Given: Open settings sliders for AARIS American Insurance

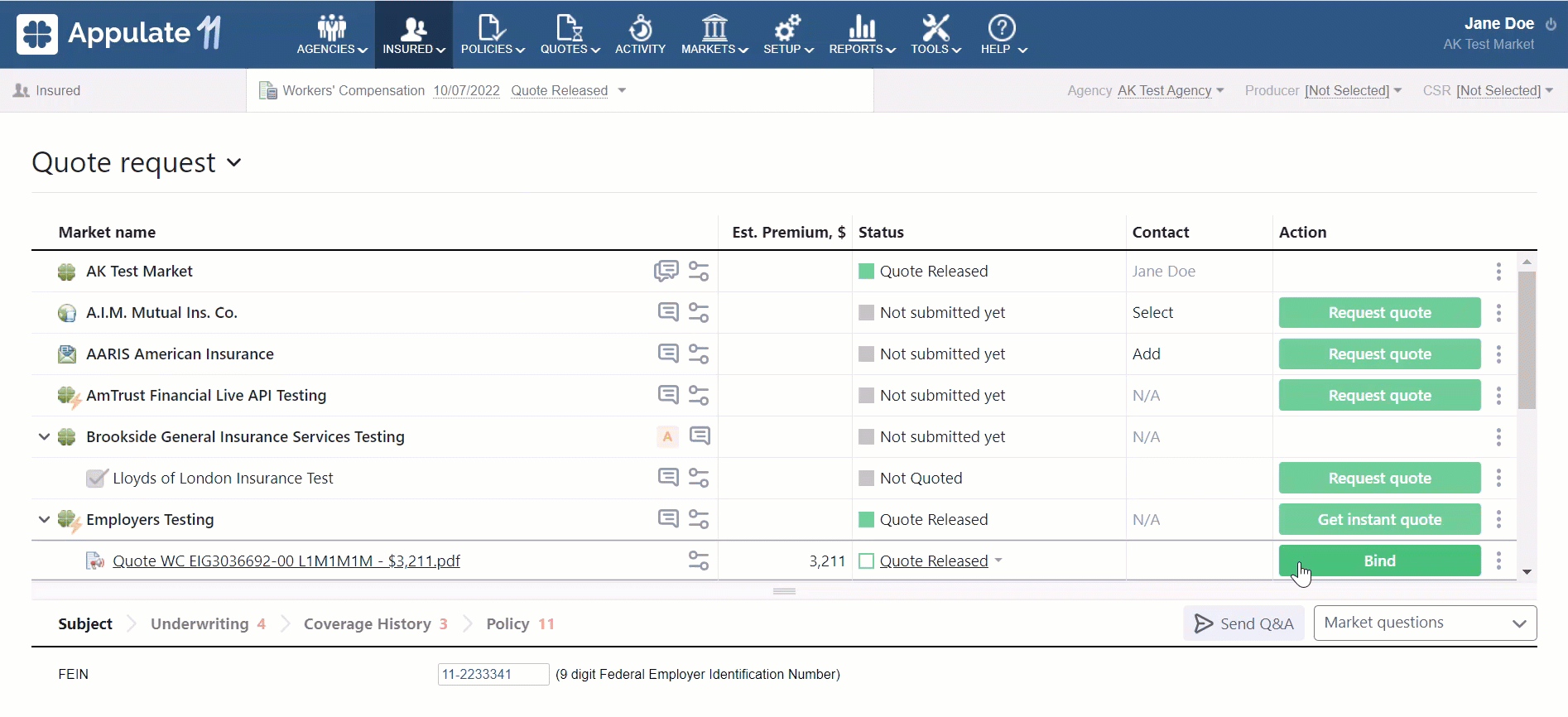Looking at the screenshot, I should pyautogui.click(x=699, y=354).
